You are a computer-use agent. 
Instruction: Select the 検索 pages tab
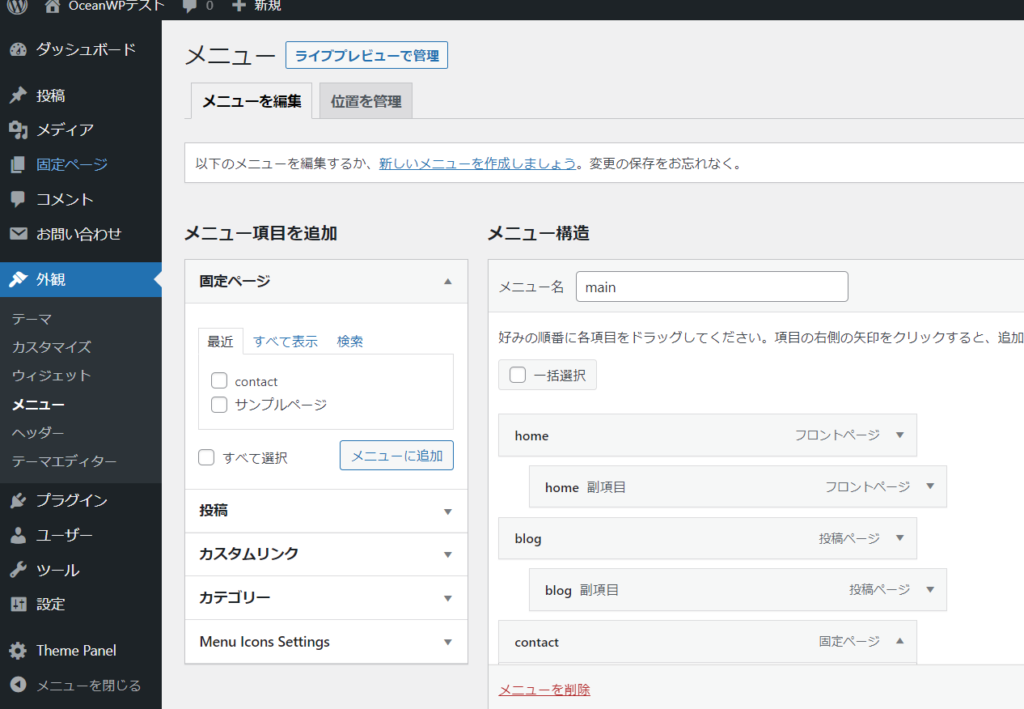point(350,341)
